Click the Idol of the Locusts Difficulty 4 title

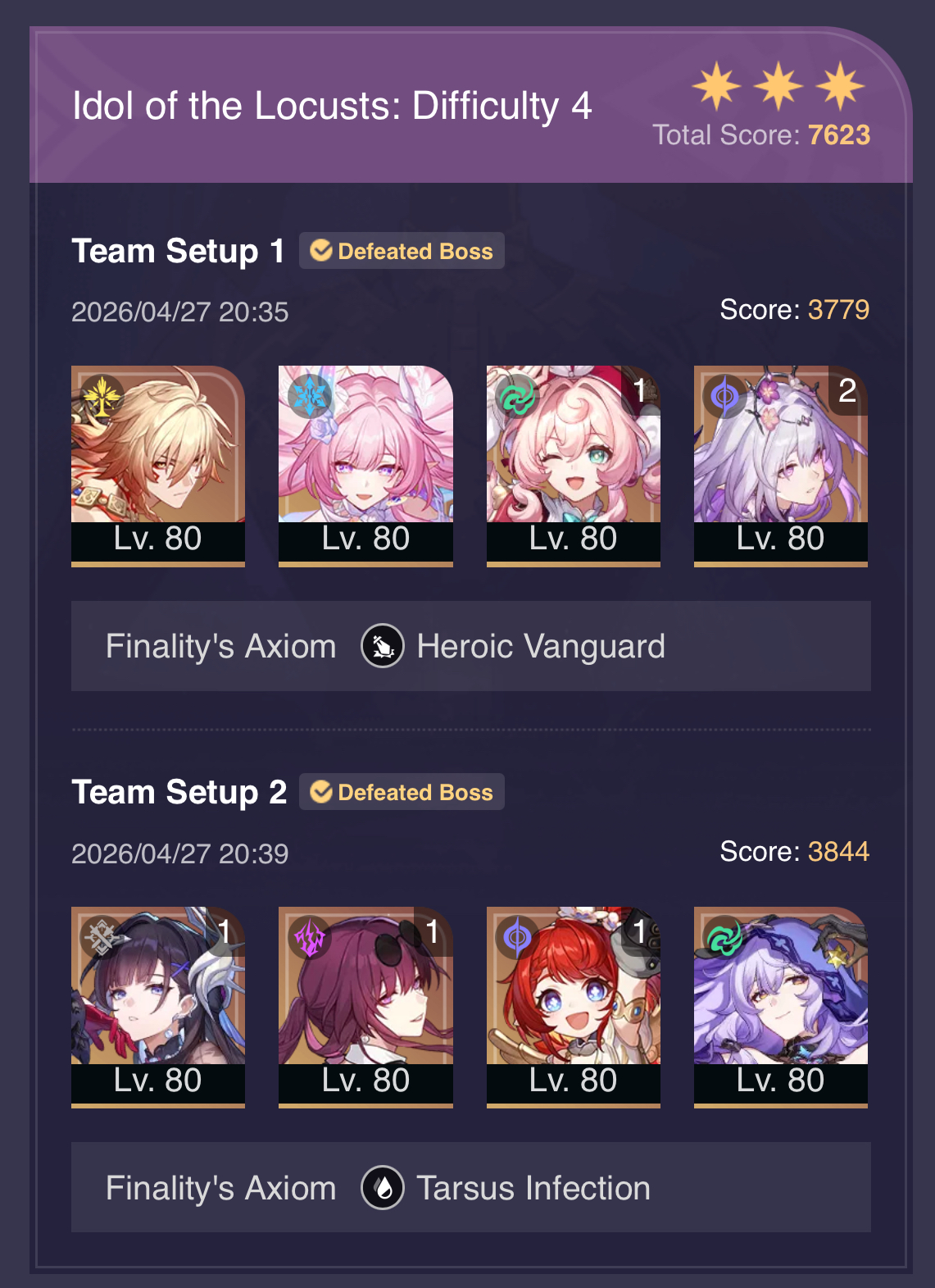[x=332, y=106]
